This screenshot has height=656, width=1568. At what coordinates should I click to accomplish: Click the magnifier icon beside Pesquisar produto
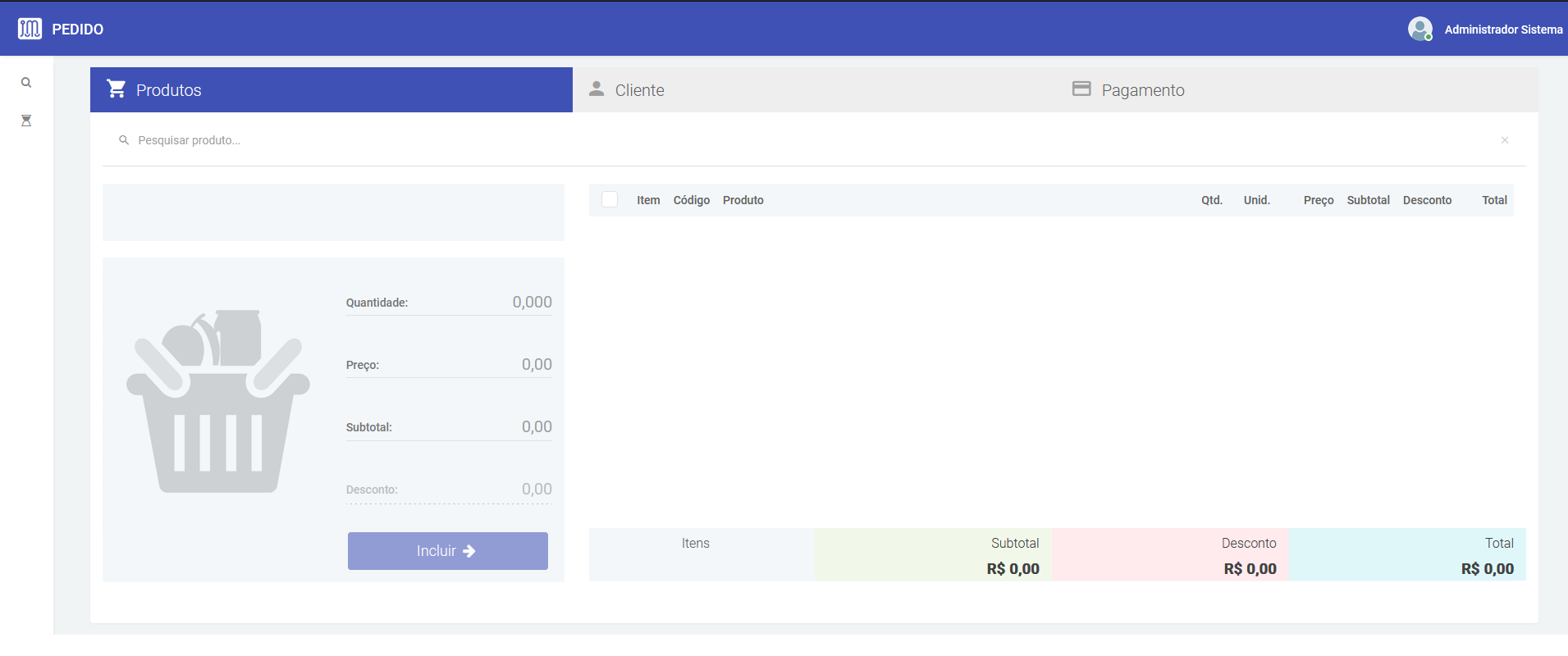click(124, 140)
